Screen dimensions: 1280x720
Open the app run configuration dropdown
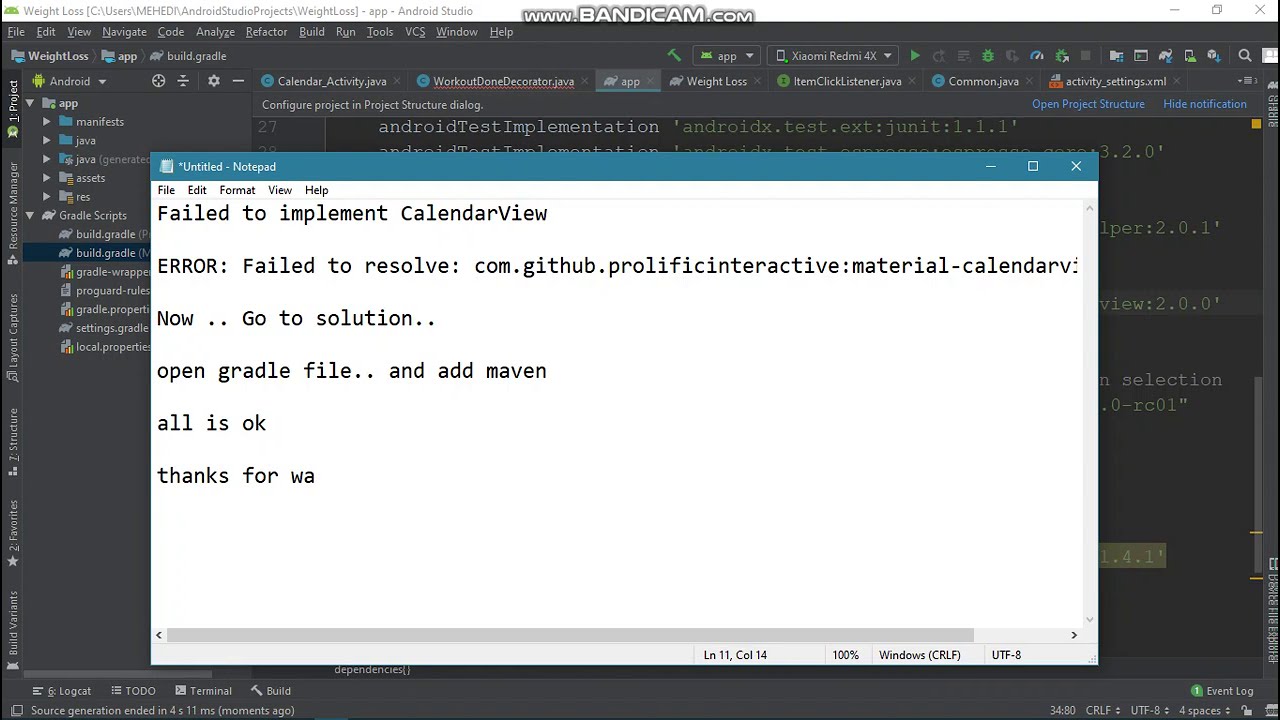[x=727, y=56]
